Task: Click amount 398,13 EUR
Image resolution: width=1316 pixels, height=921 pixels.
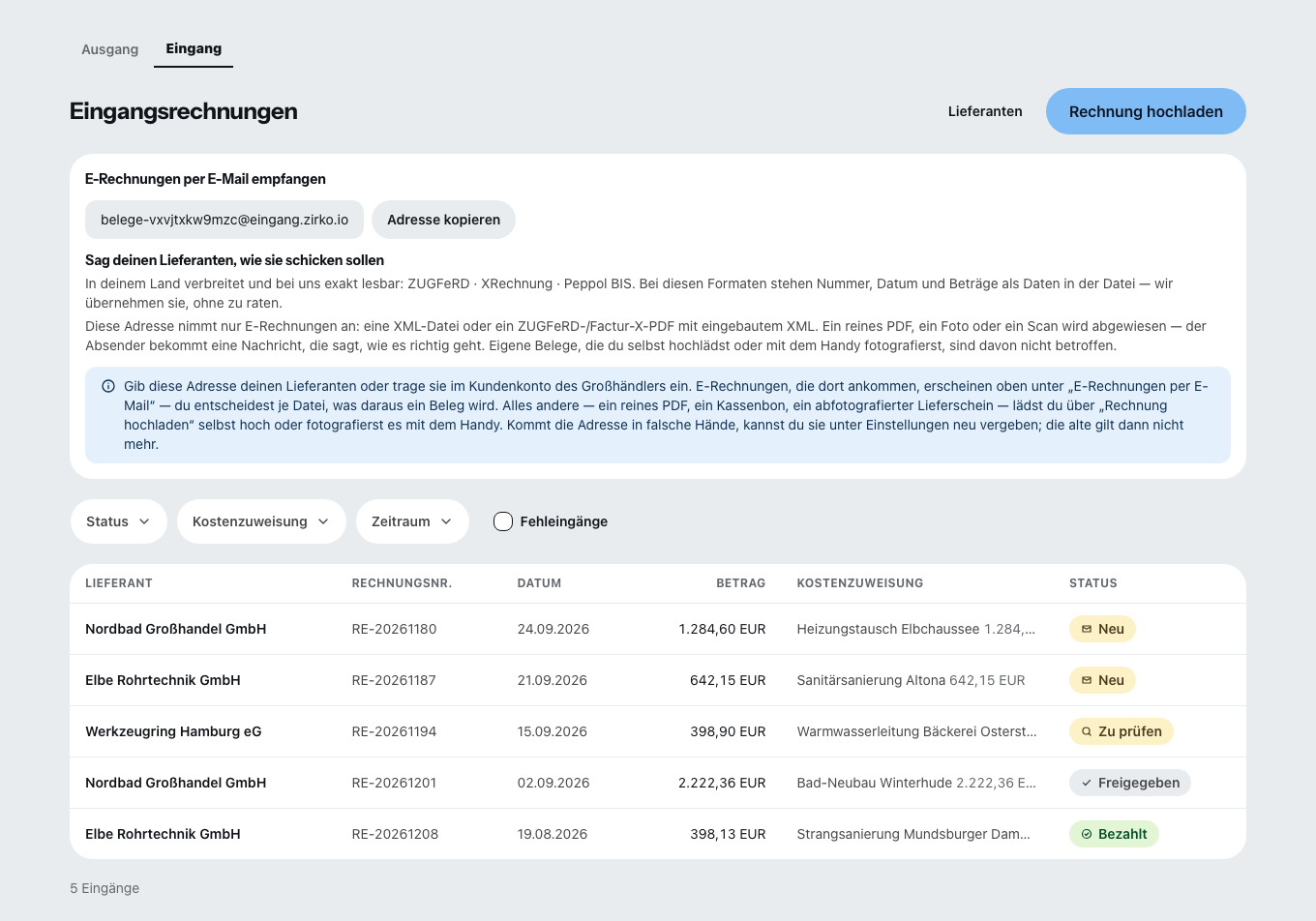Action: click(728, 834)
